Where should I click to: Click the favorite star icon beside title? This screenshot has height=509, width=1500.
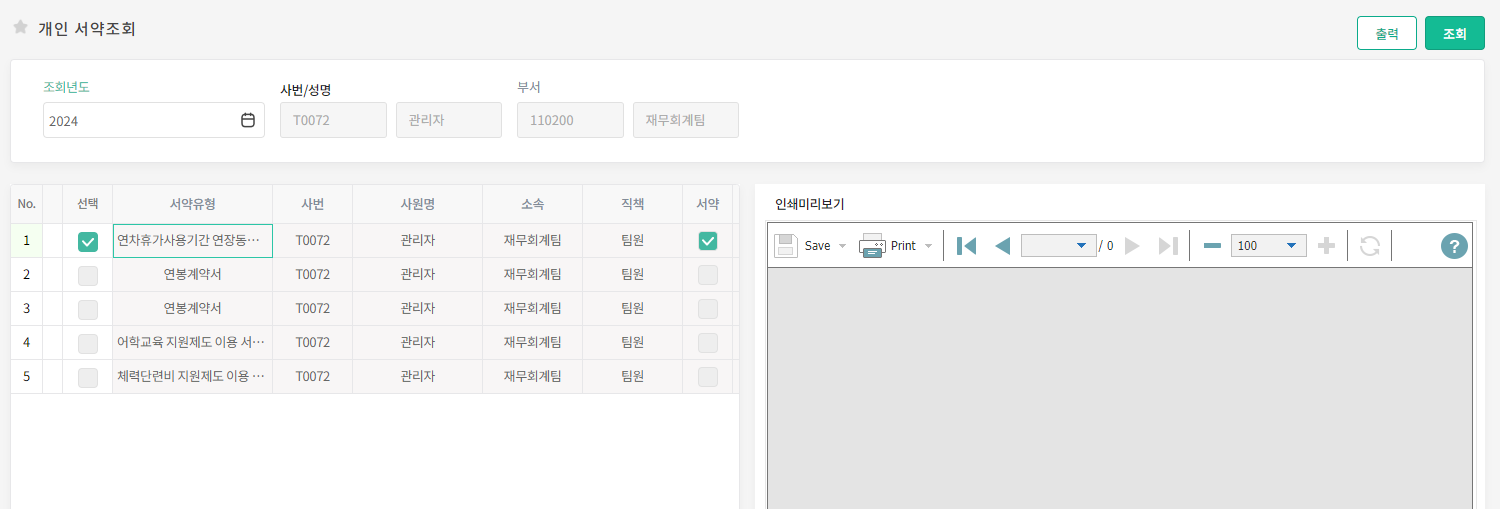[x=20, y=28]
